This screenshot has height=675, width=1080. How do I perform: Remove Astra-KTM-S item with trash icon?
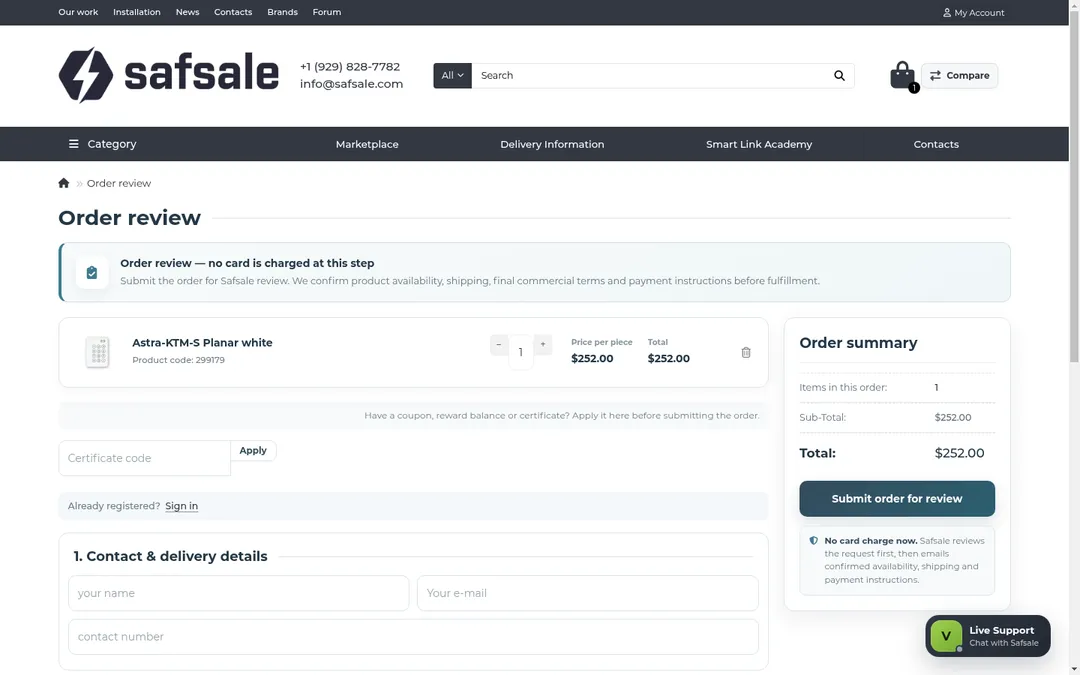point(746,353)
